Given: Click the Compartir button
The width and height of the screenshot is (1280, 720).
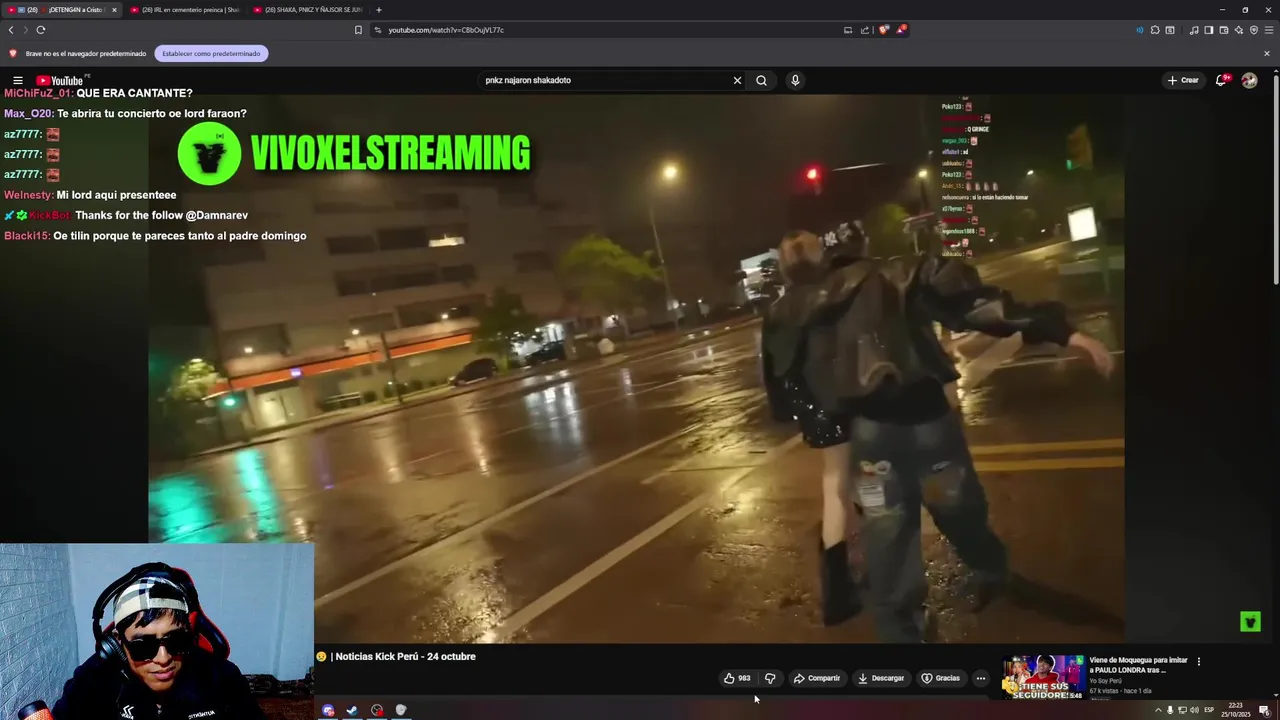Looking at the screenshot, I should 817,678.
